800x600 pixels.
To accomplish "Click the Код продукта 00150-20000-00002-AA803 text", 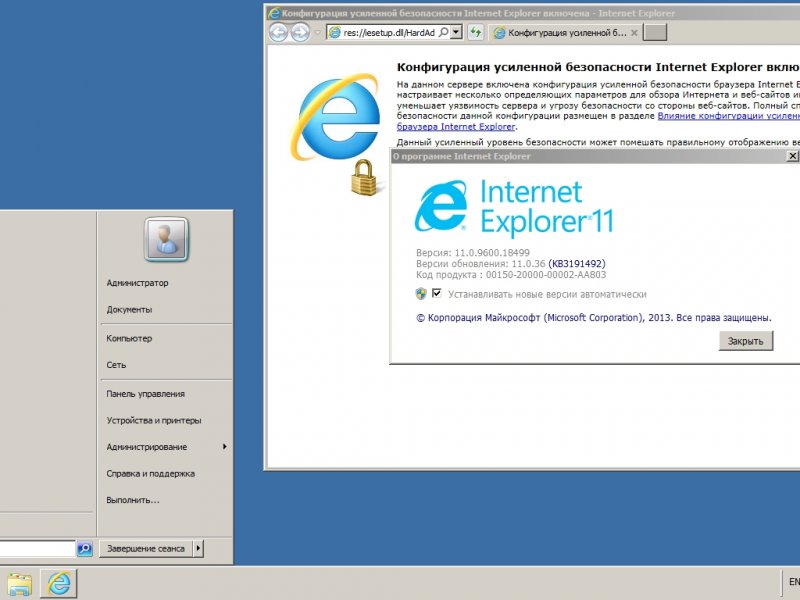I will 511,274.
